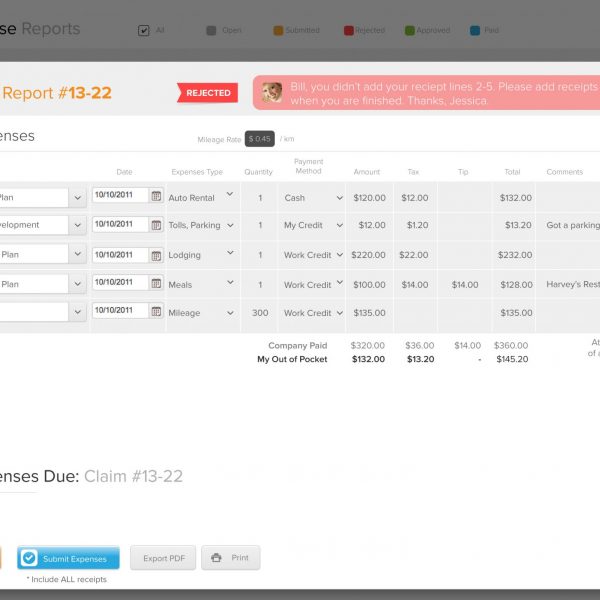
Task: Toggle the Open status filter
Action: [211, 30]
